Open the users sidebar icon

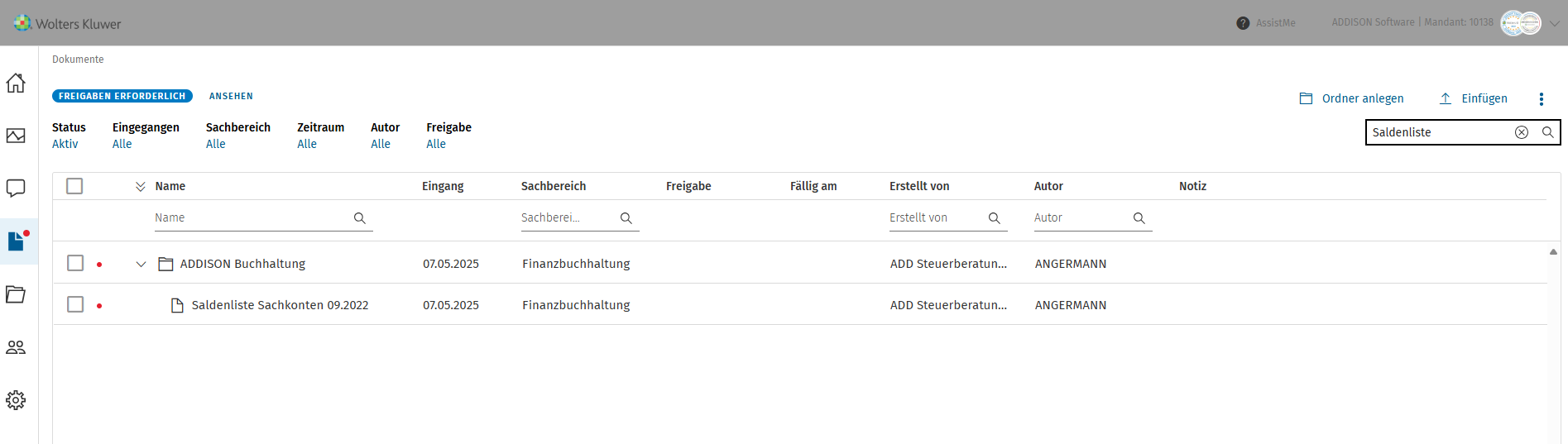tap(16, 347)
